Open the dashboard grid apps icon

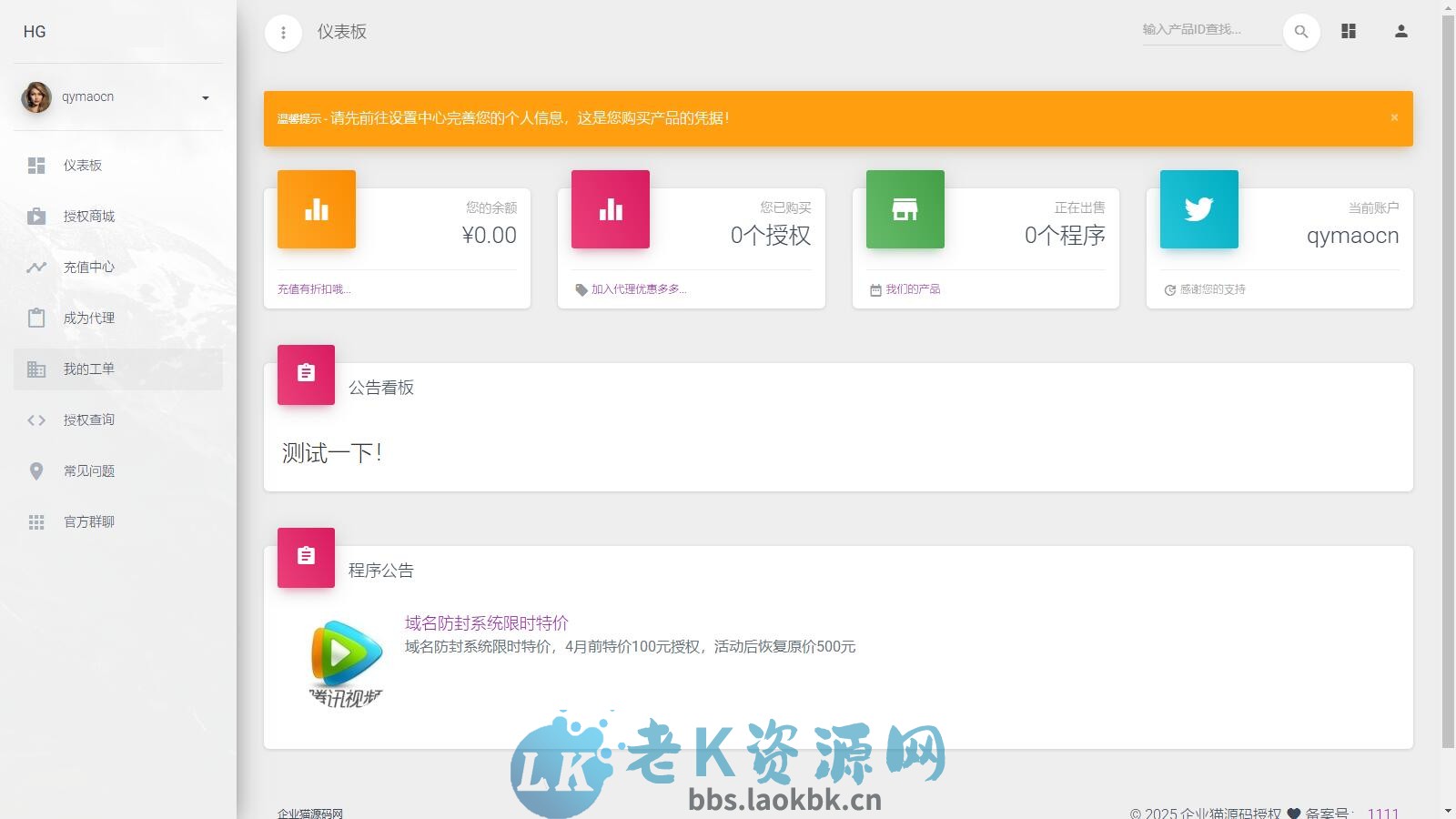[1348, 30]
